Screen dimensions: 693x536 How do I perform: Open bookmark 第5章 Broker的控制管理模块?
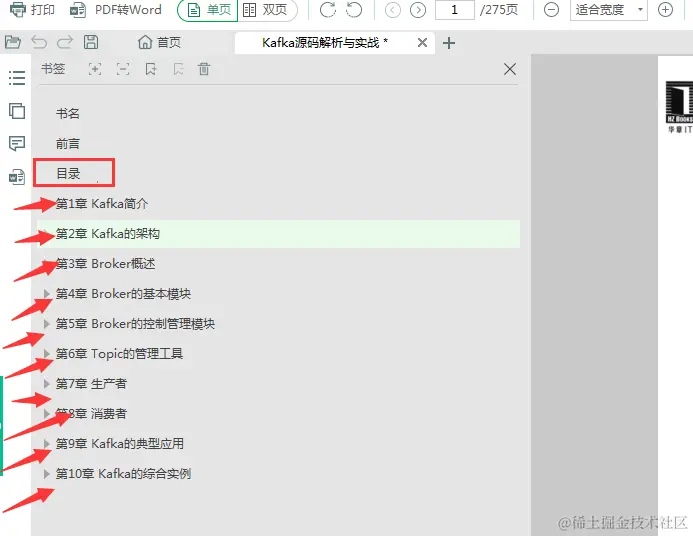[x=135, y=323]
